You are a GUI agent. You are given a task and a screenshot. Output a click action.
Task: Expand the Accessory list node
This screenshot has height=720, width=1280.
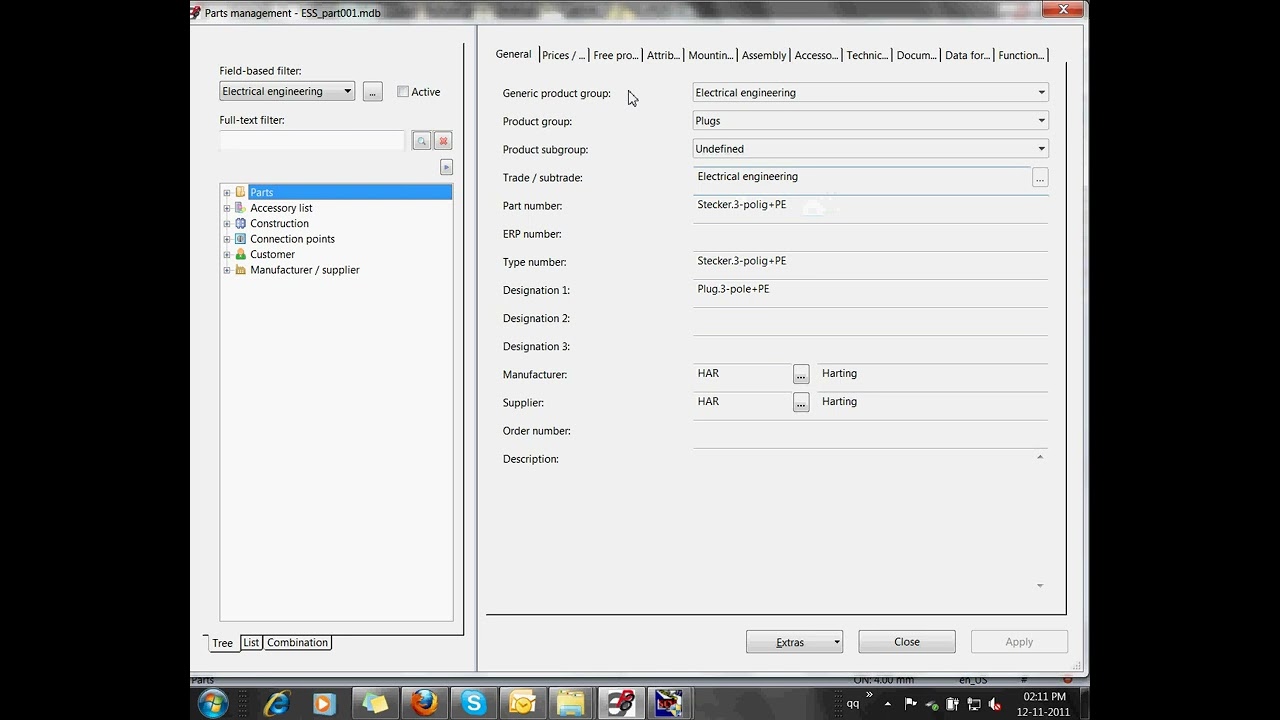coord(227,208)
